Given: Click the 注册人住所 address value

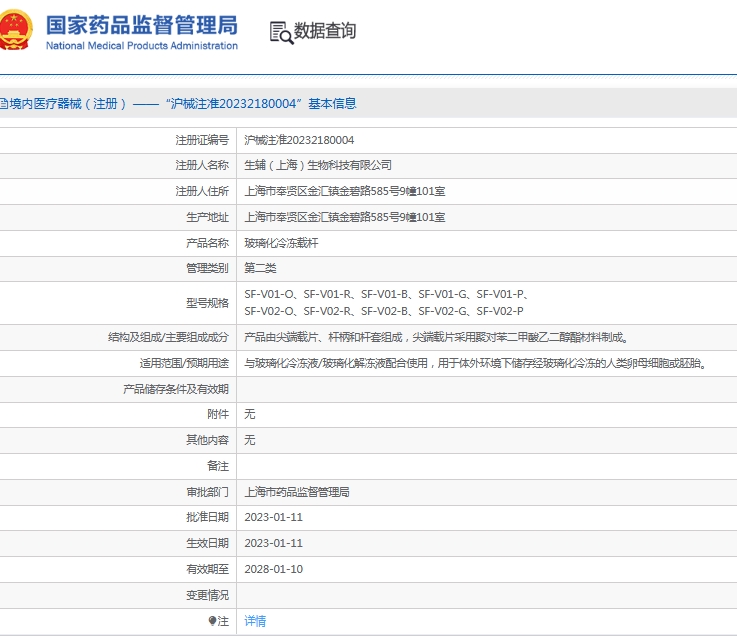Looking at the screenshot, I should 345,191.
